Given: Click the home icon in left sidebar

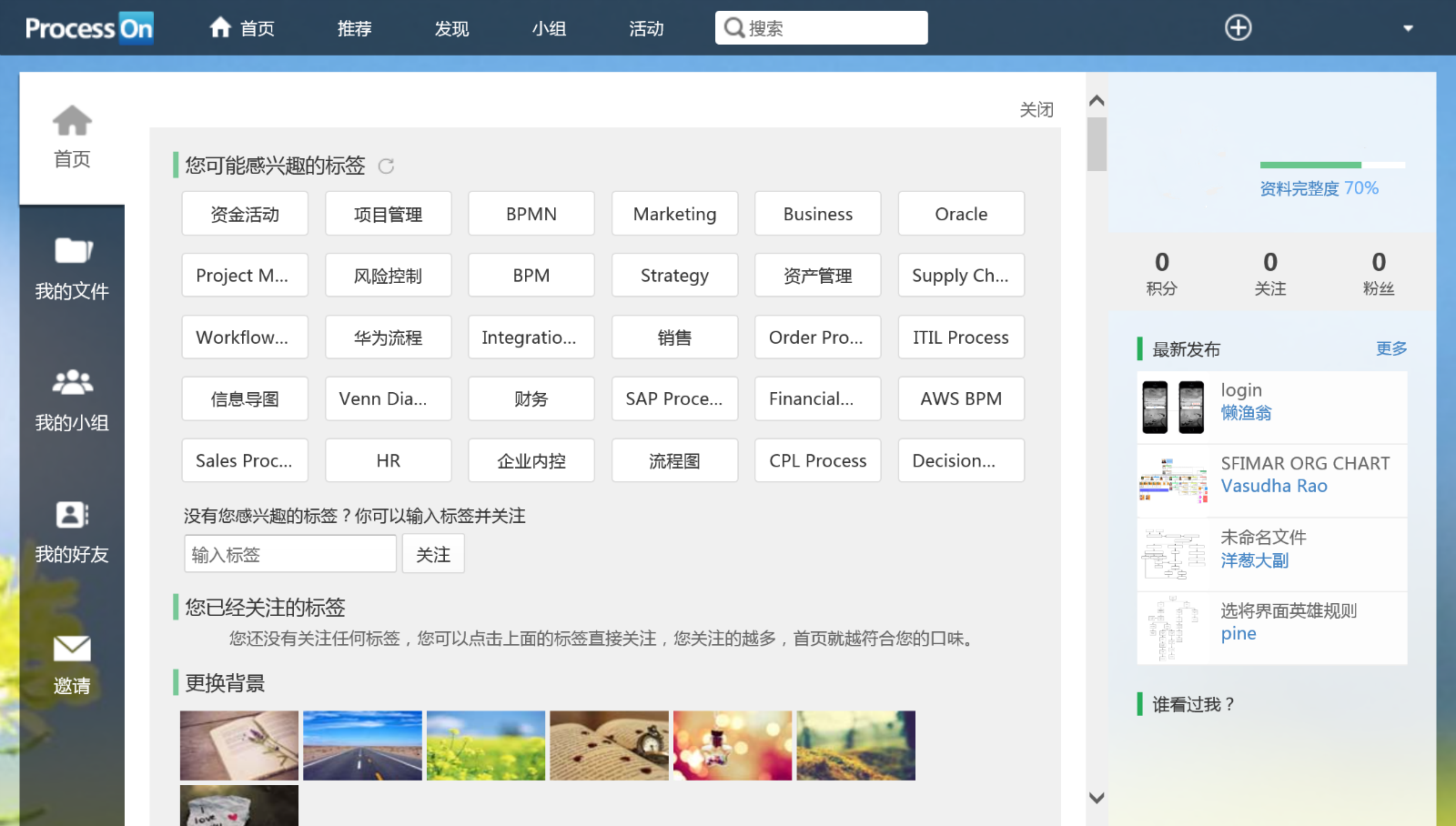Looking at the screenshot, I should click(72, 122).
